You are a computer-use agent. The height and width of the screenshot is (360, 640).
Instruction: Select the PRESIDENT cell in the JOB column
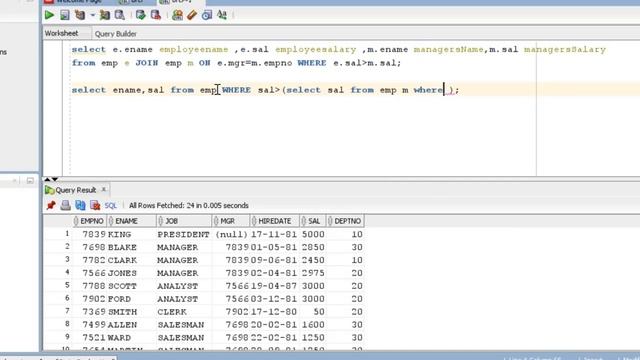[x=183, y=234]
